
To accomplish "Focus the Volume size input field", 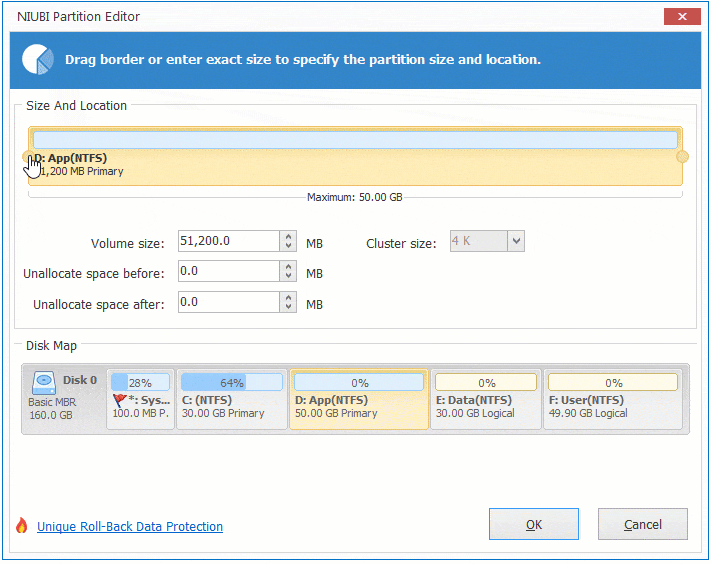I will point(229,241).
